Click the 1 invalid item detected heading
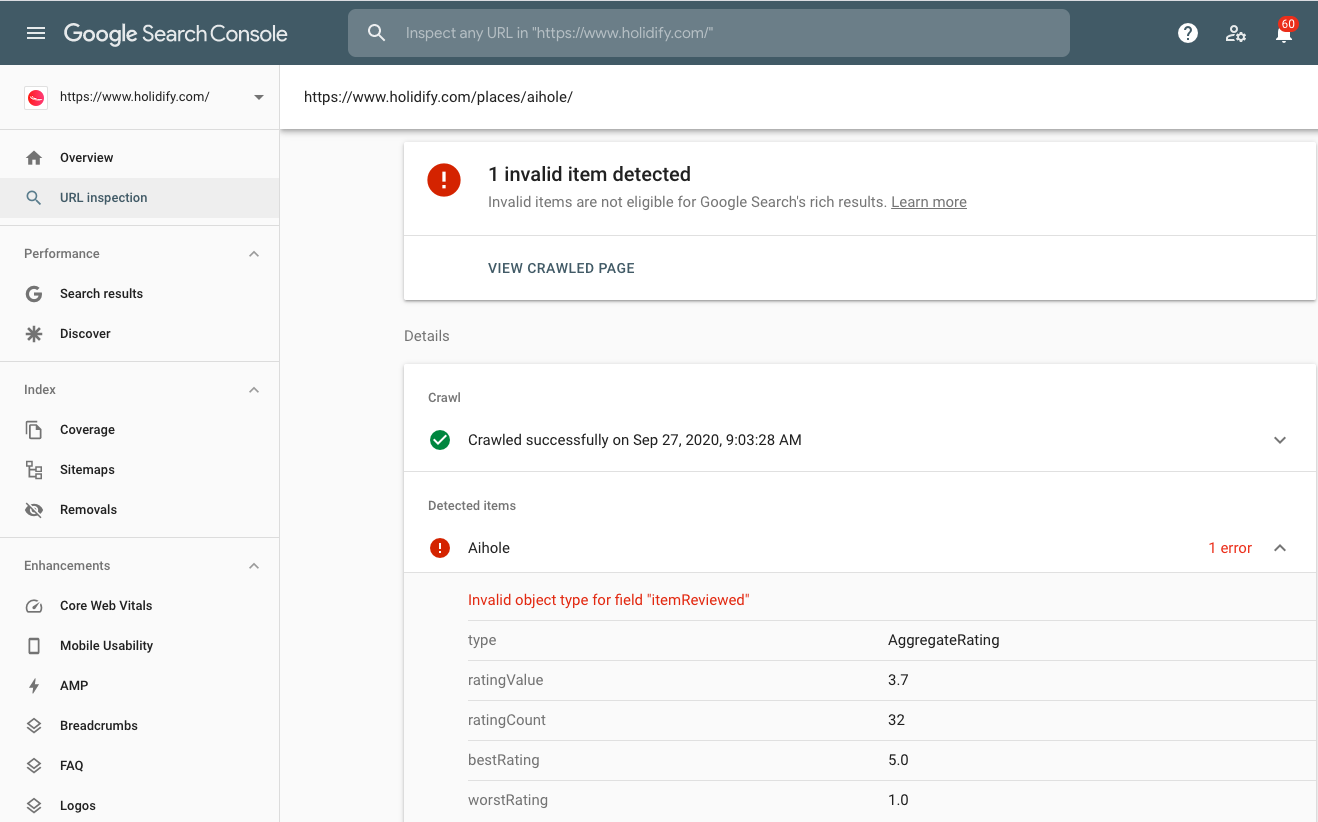1318x822 pixels. tap(589, 174)
